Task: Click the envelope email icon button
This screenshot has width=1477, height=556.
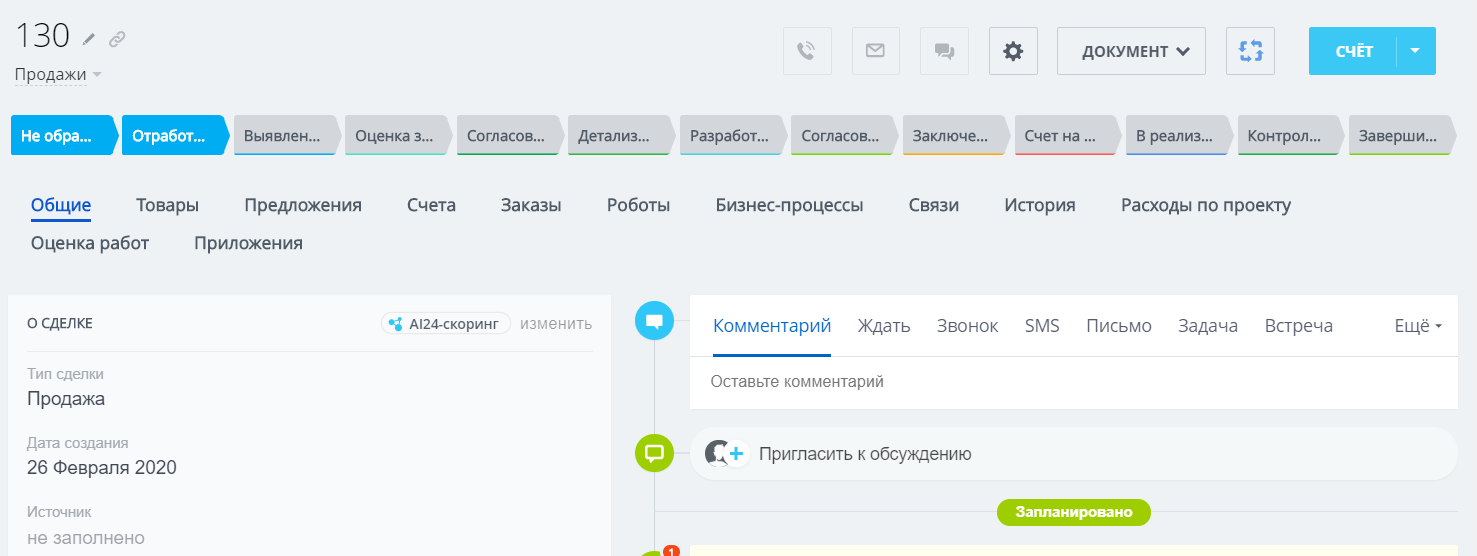Action: [x=876, y=51]
